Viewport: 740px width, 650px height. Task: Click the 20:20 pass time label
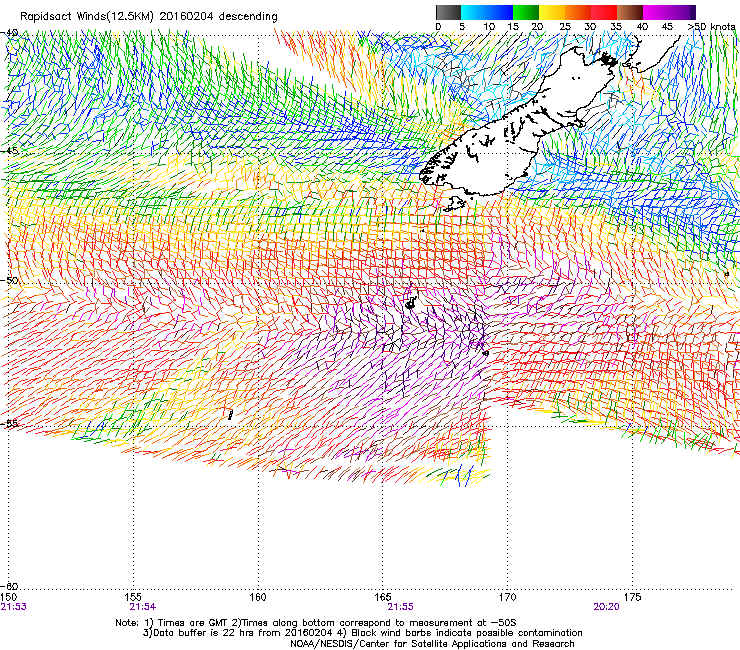pyautogui.click(x=606, y=607)
